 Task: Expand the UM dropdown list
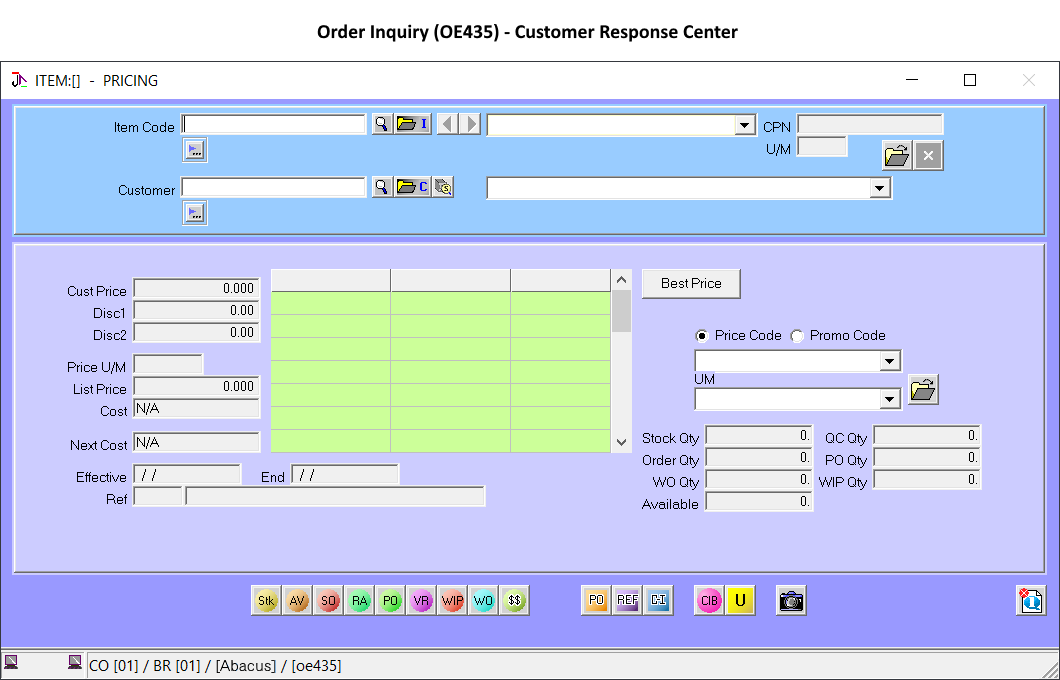point(889,398)
